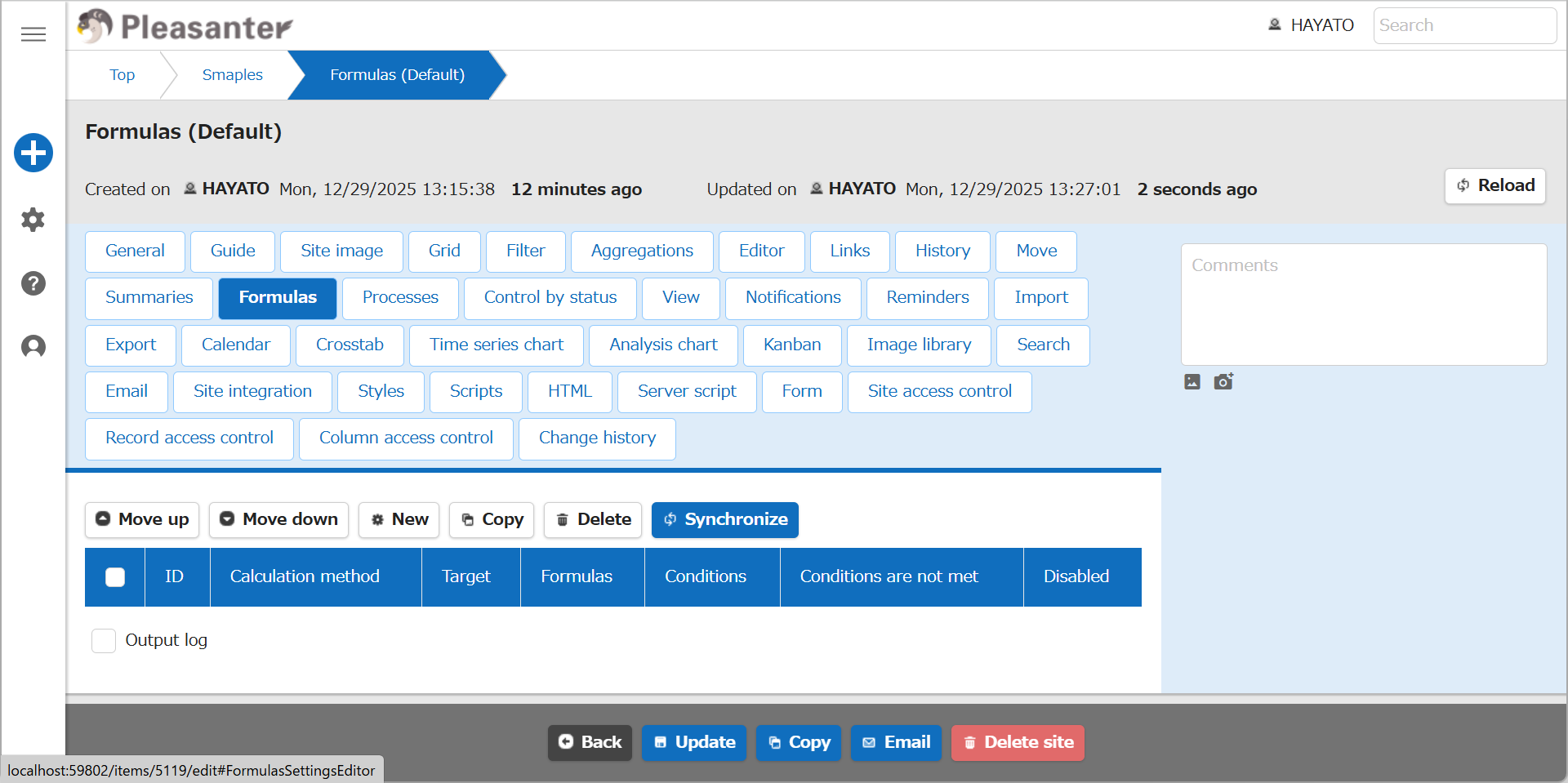Click the camera capture icon below Comments

[x=1223, y=381]
